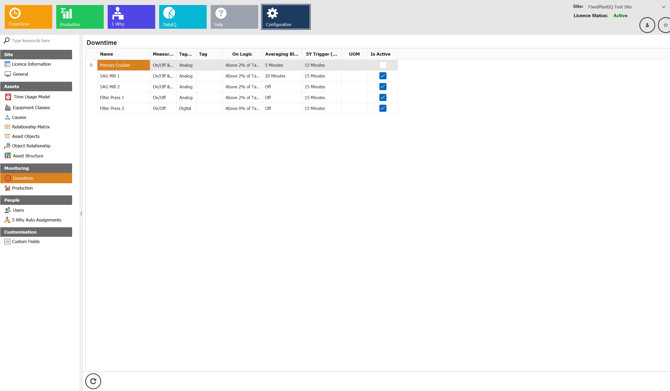The width and height of the screenshot is (670, 391).
Task: Open General site settings
Action: (20, 74)
